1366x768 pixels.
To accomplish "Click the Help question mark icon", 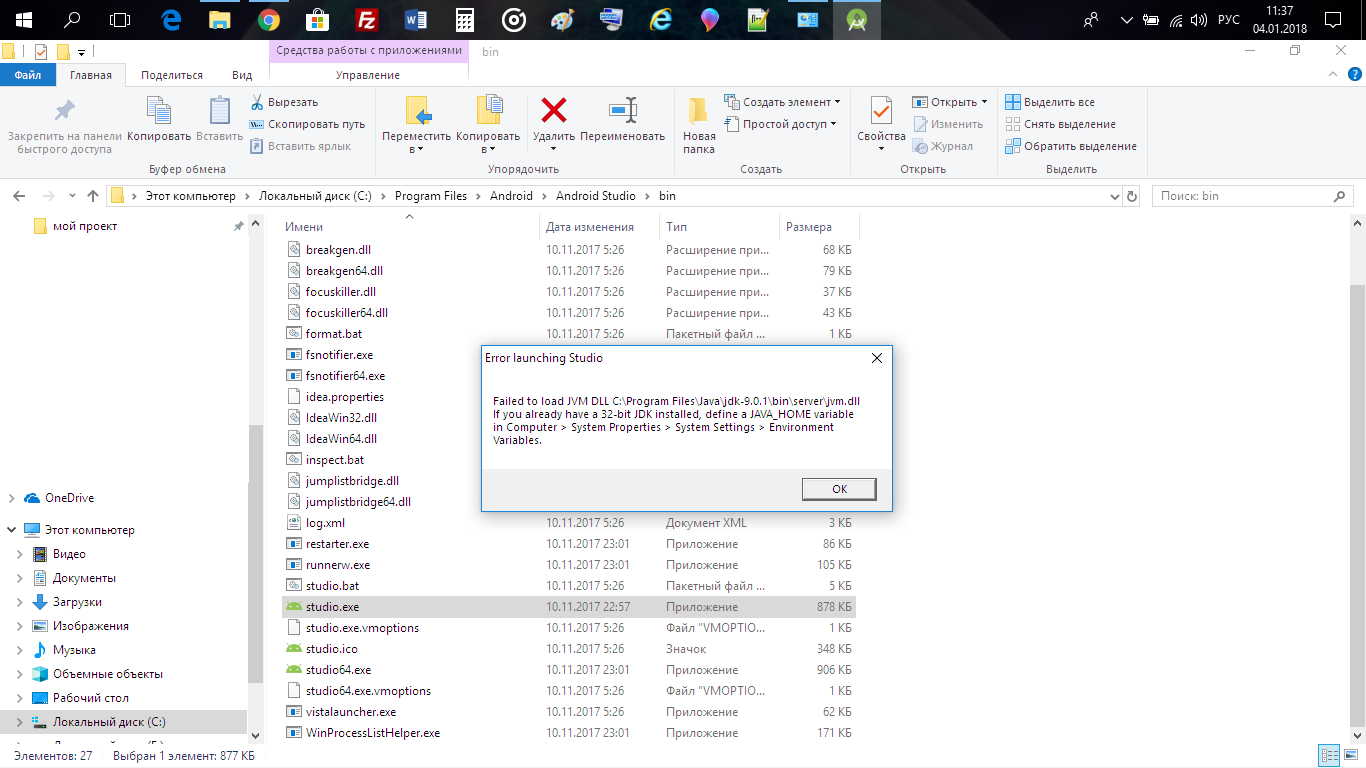I will click(1354, 75).
